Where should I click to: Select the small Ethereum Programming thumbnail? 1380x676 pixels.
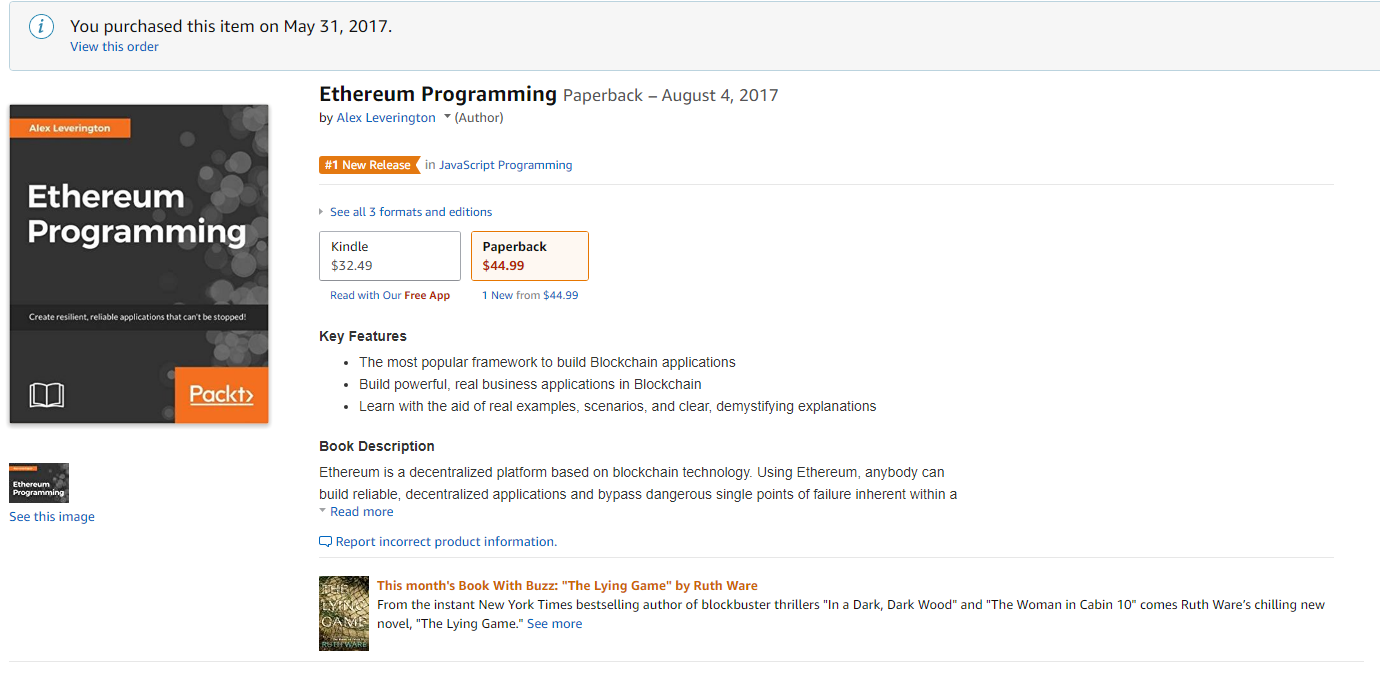pyautogui.click(x=39, y=483)
